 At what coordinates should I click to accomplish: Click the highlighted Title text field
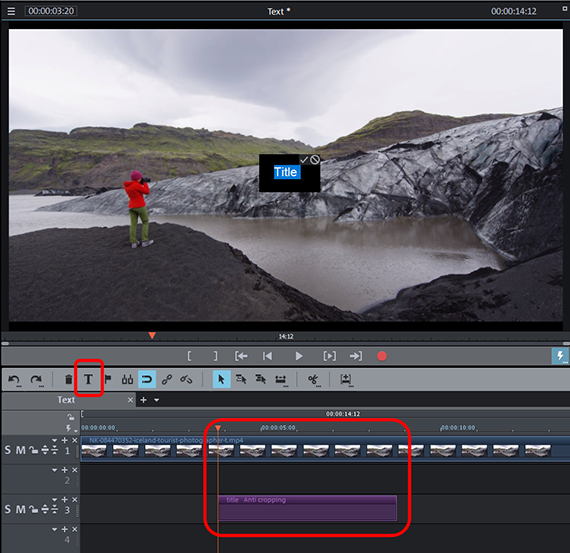click(x=286, y=172)
